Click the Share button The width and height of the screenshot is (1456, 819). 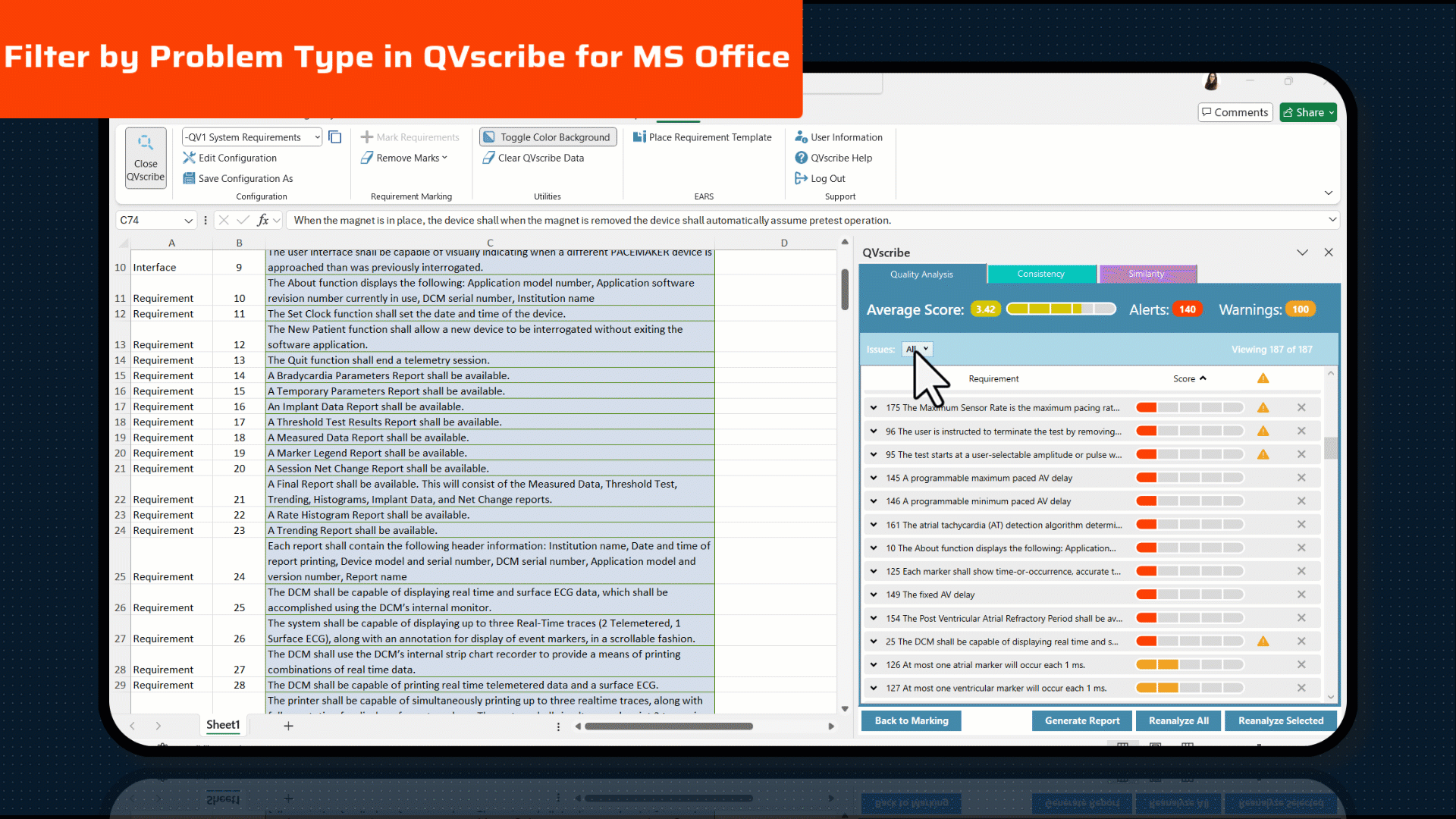click(1308, 112)
